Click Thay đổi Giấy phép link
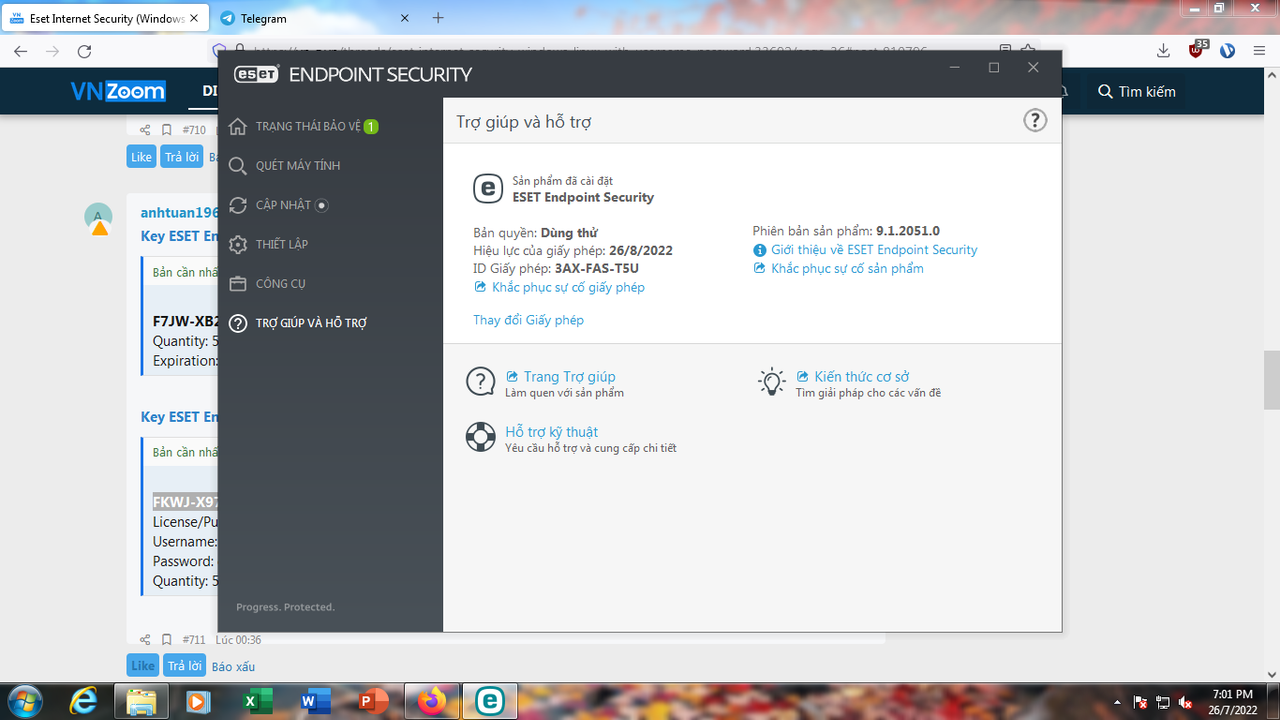The width and height of the screenshot is (1280, 720). point(528,320)
